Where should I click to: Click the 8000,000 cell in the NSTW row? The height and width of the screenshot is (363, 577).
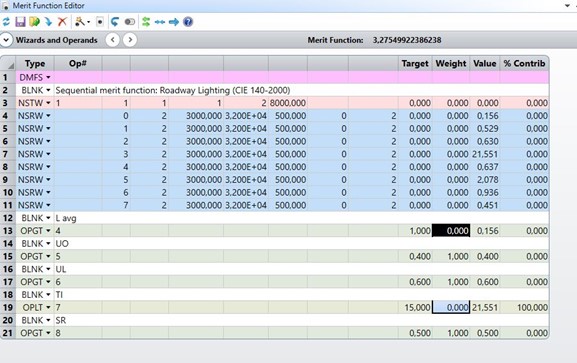click(288, 103)
